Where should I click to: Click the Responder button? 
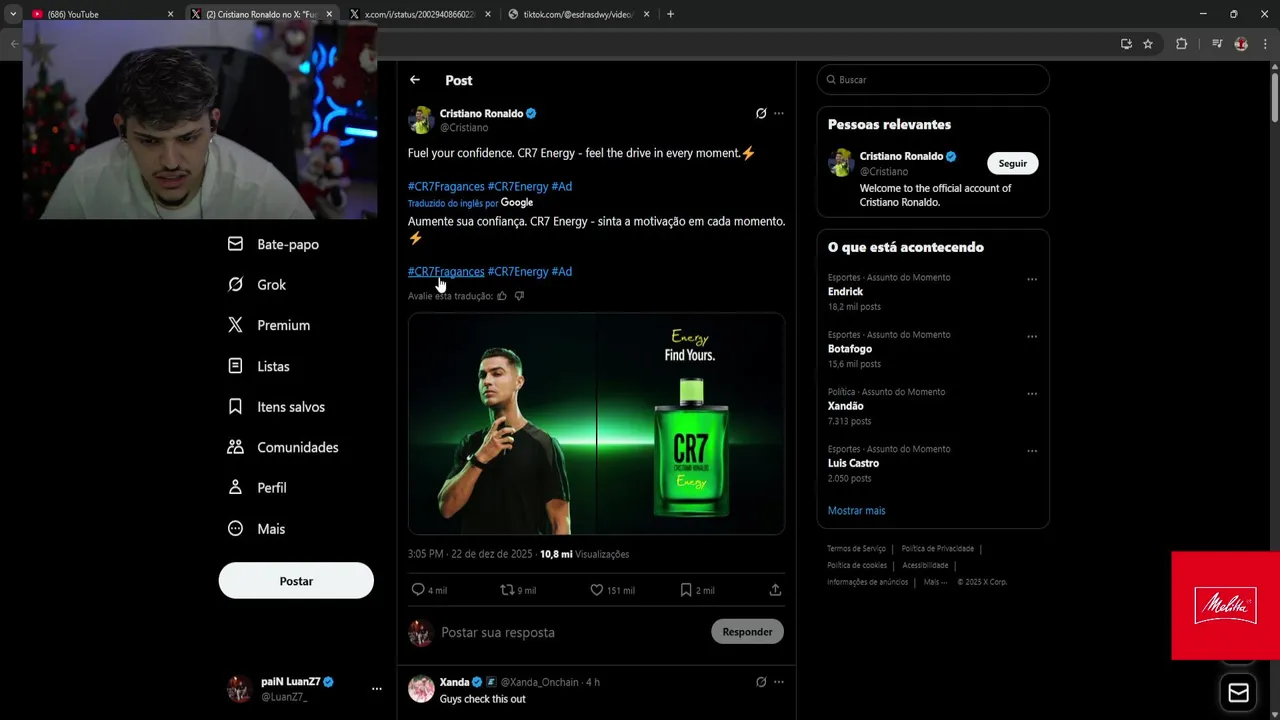(747, 632)
